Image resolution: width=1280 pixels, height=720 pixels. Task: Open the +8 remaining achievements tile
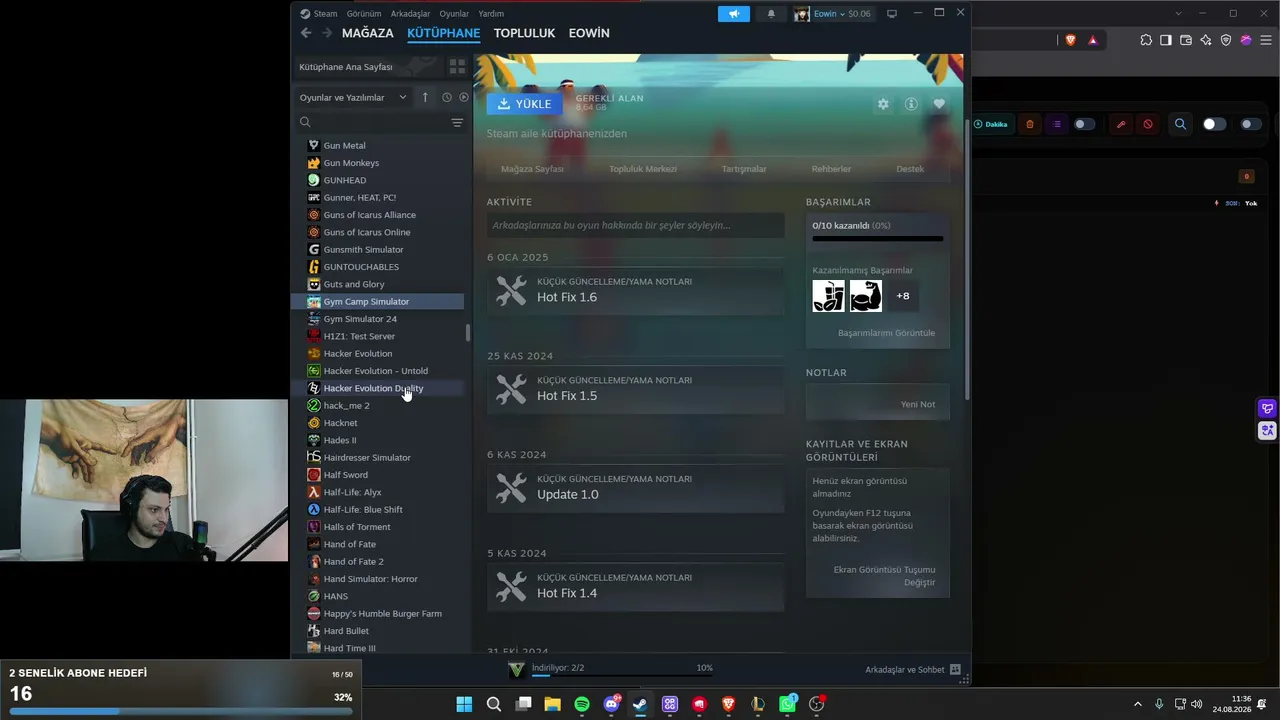click(903, 296)
